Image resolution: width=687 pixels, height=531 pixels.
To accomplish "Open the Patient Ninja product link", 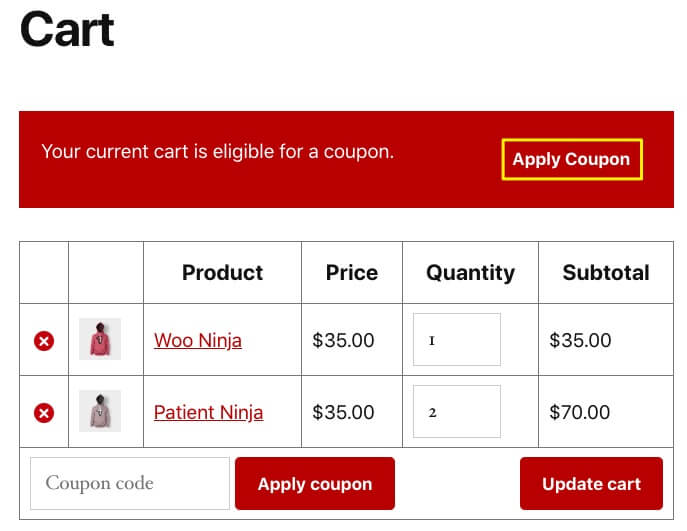I will pyautogui.click(x=208, y=412).
